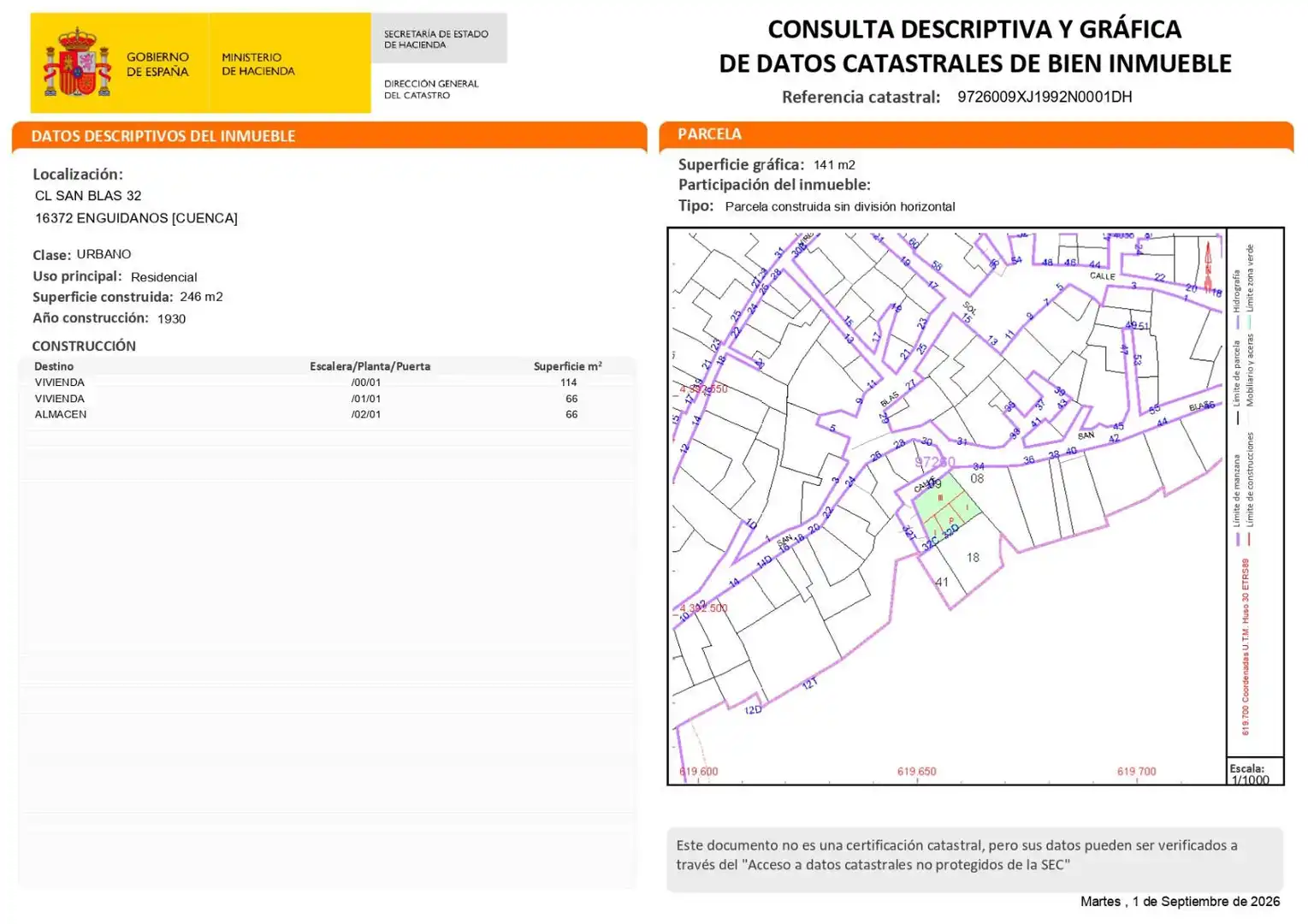Click the 'Uso principal:' label
Viewport: 1308px width, 924px height.
pos(78,276)
